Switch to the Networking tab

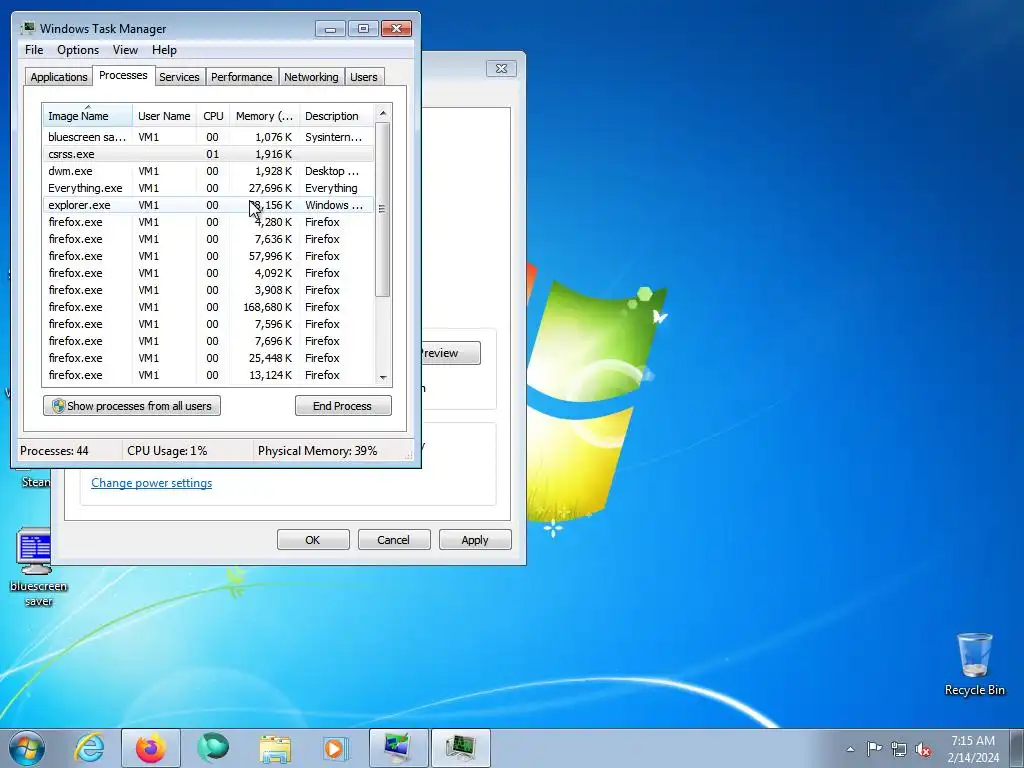point(311,77)
